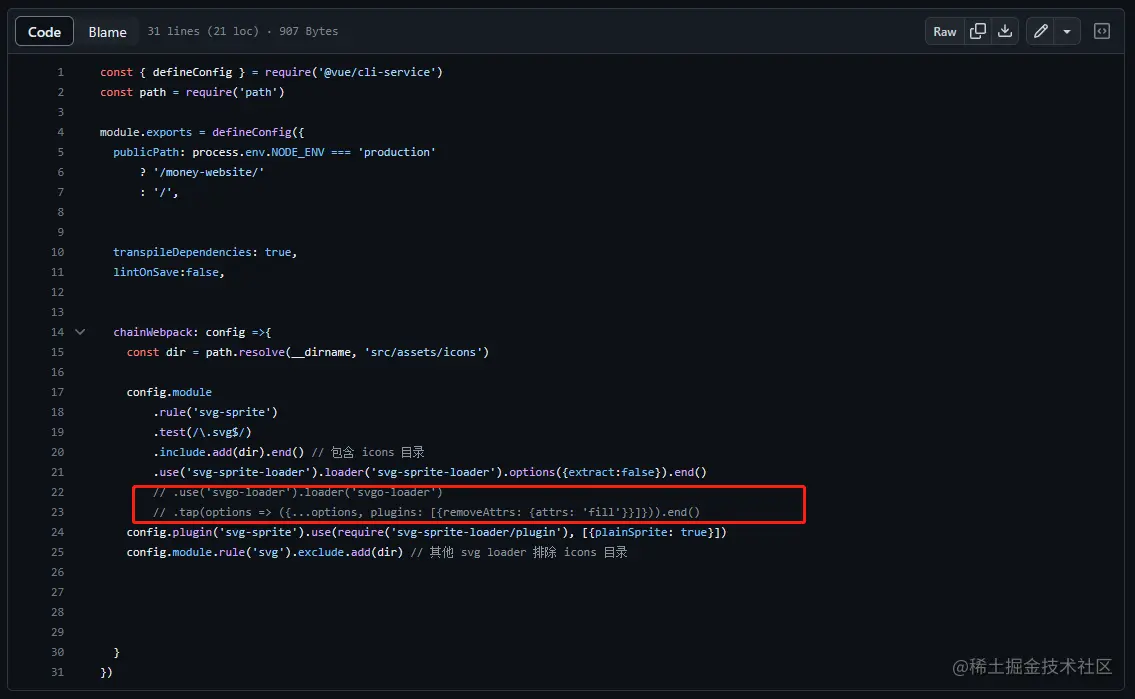This screenshot has width=1135, height=699.
Task: Click the '907 Bytes' file size
Action: [308, 31]
